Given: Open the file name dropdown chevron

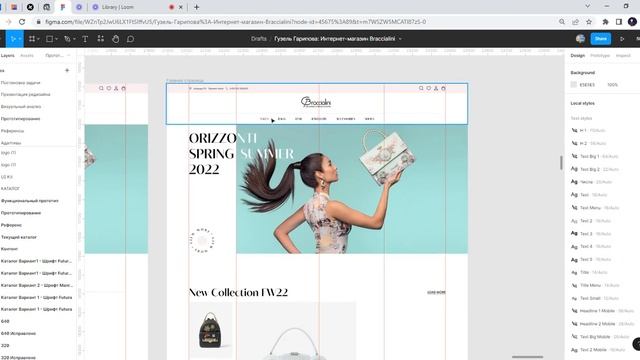Looking at the screenshot, I should tap(400, 39).
